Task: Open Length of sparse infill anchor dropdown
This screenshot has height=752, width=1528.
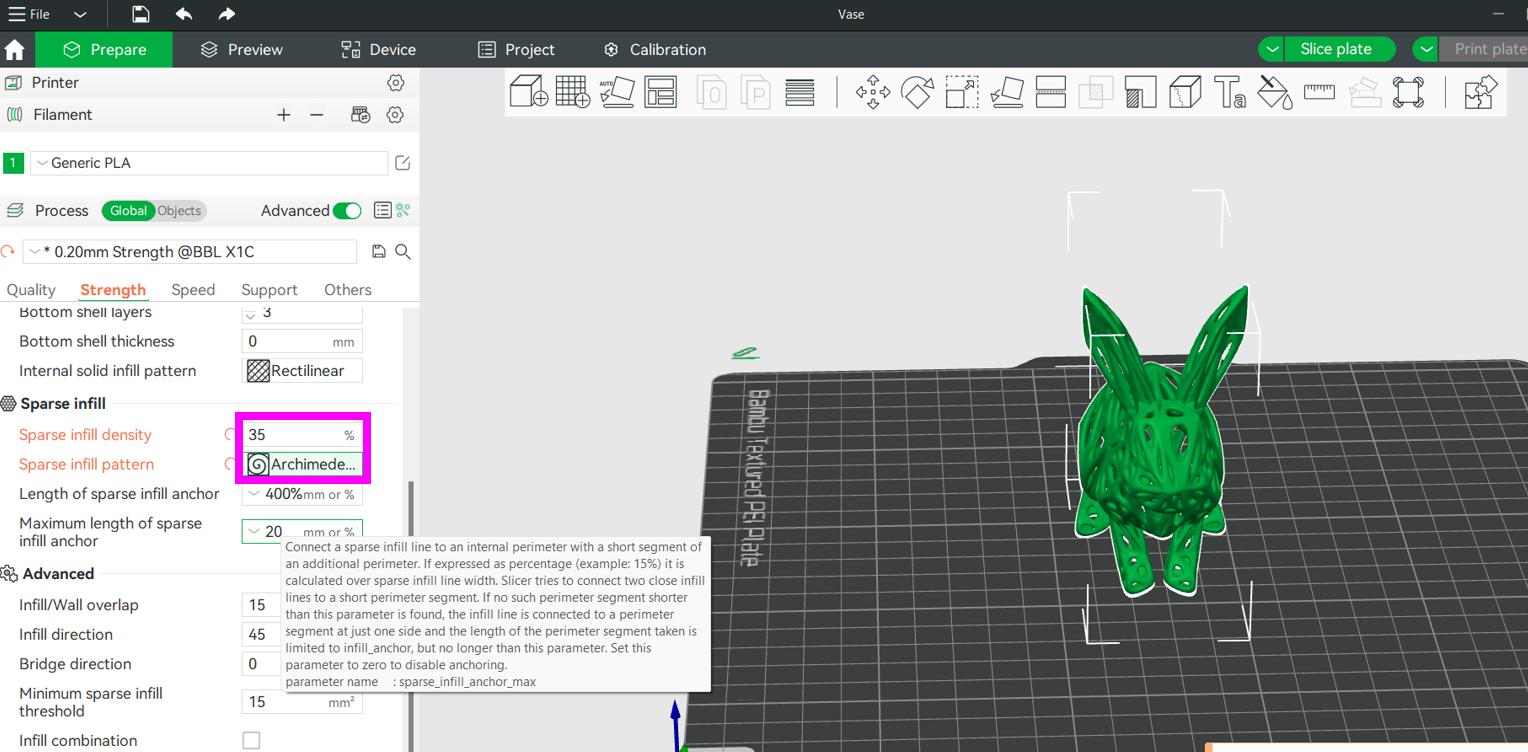Action: click(302, 494)
